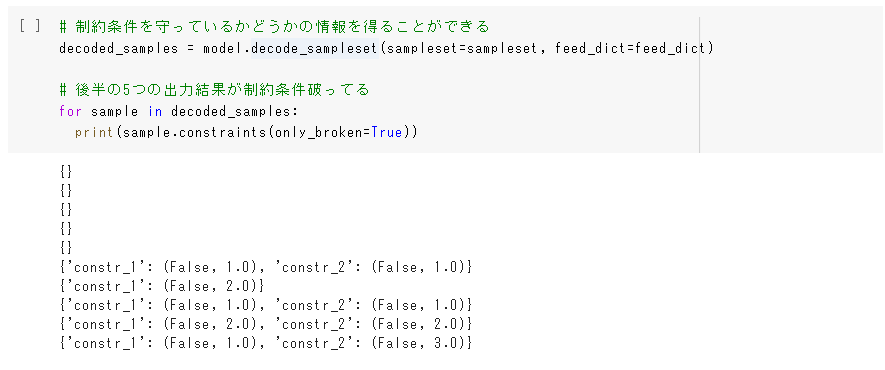Click the decoded_samples variable assignment
This screenshot has height=370, width=885.
click(x=119, y=49)
